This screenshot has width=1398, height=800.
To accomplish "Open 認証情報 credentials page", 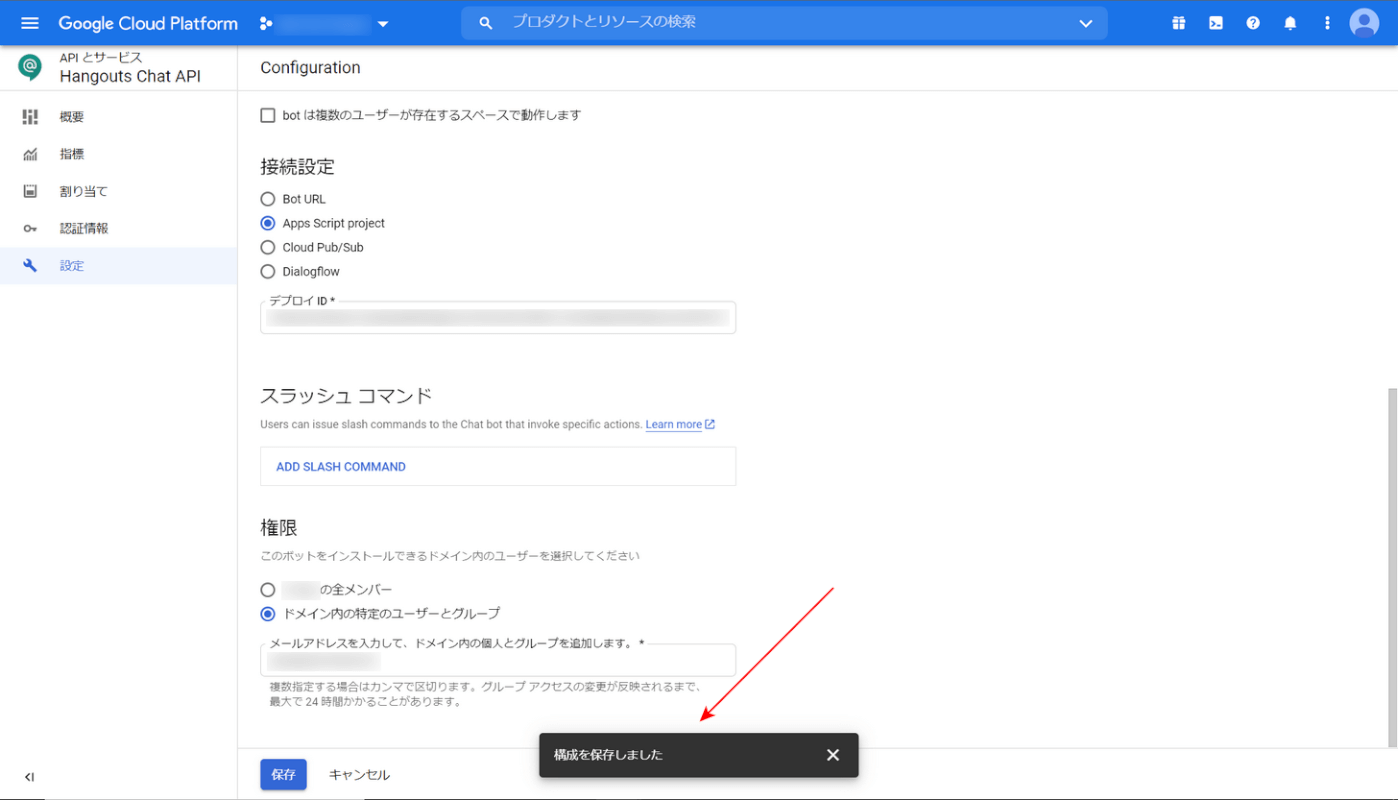I will [118, 228].
